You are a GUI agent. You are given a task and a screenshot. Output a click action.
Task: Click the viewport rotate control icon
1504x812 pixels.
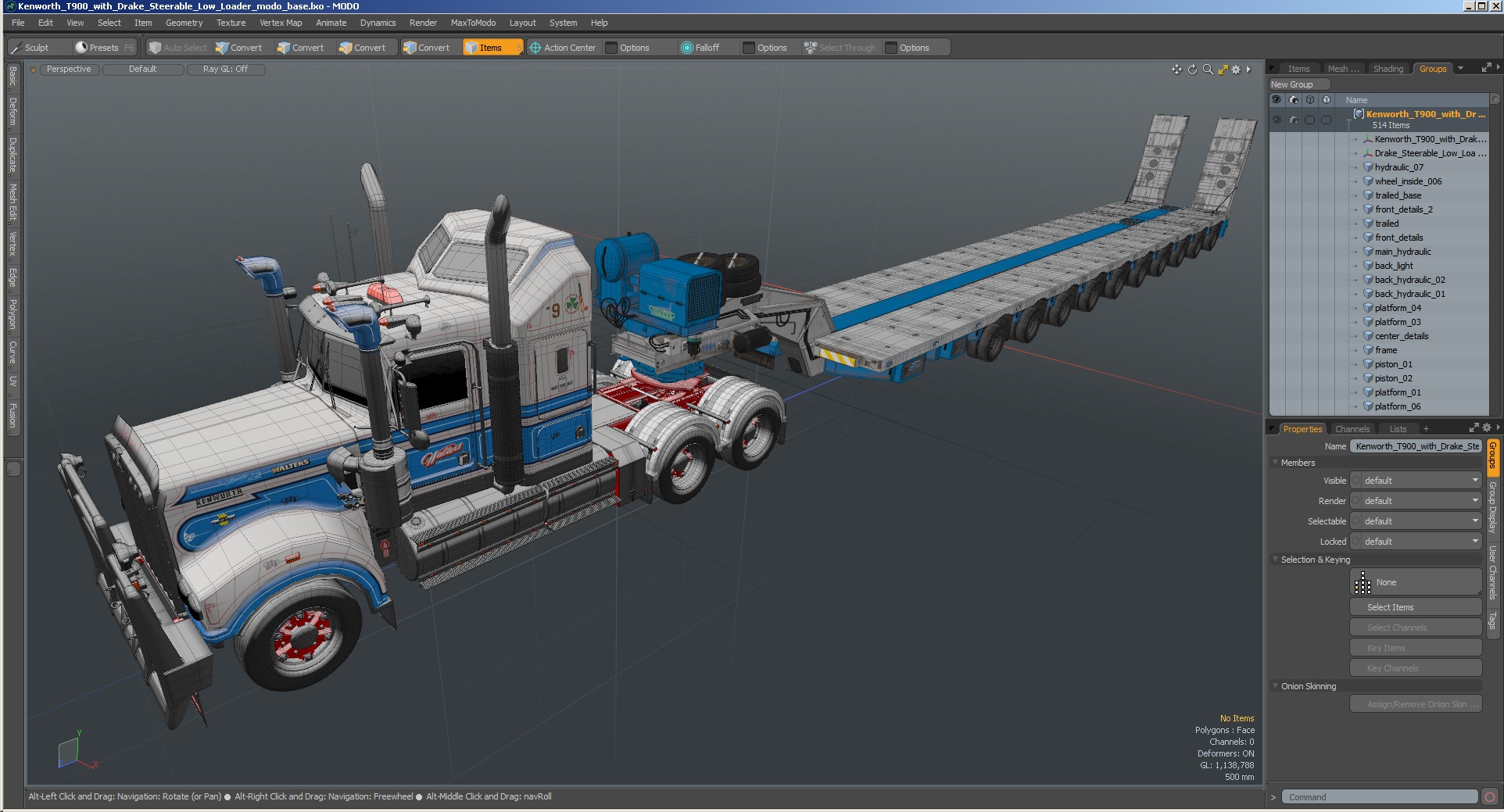coord(1192,70)
